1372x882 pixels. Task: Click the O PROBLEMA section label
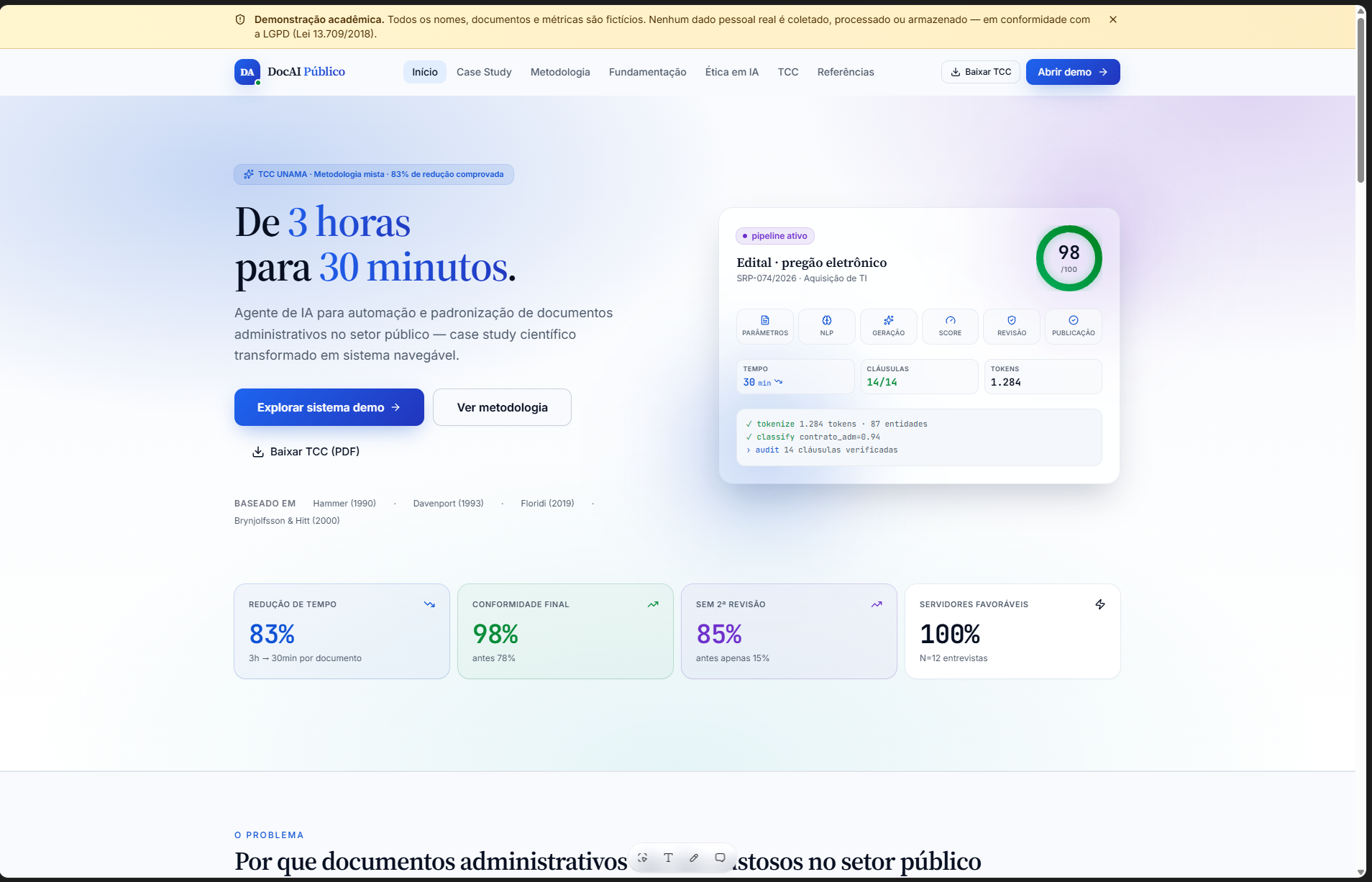(269, 835)
